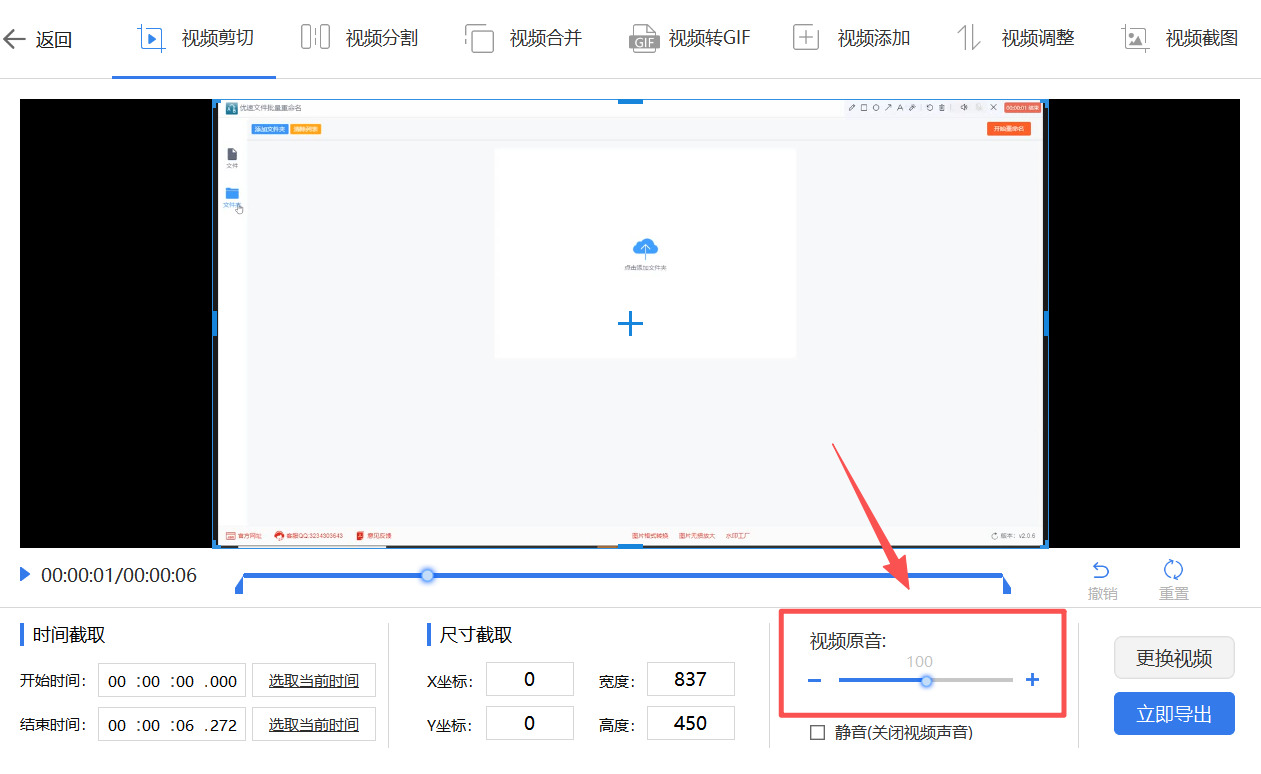Image resolution: width=1261 pixels, height=774 pixels.
Task: Click the 宽度 field showing 837
Action: point(691,680)
